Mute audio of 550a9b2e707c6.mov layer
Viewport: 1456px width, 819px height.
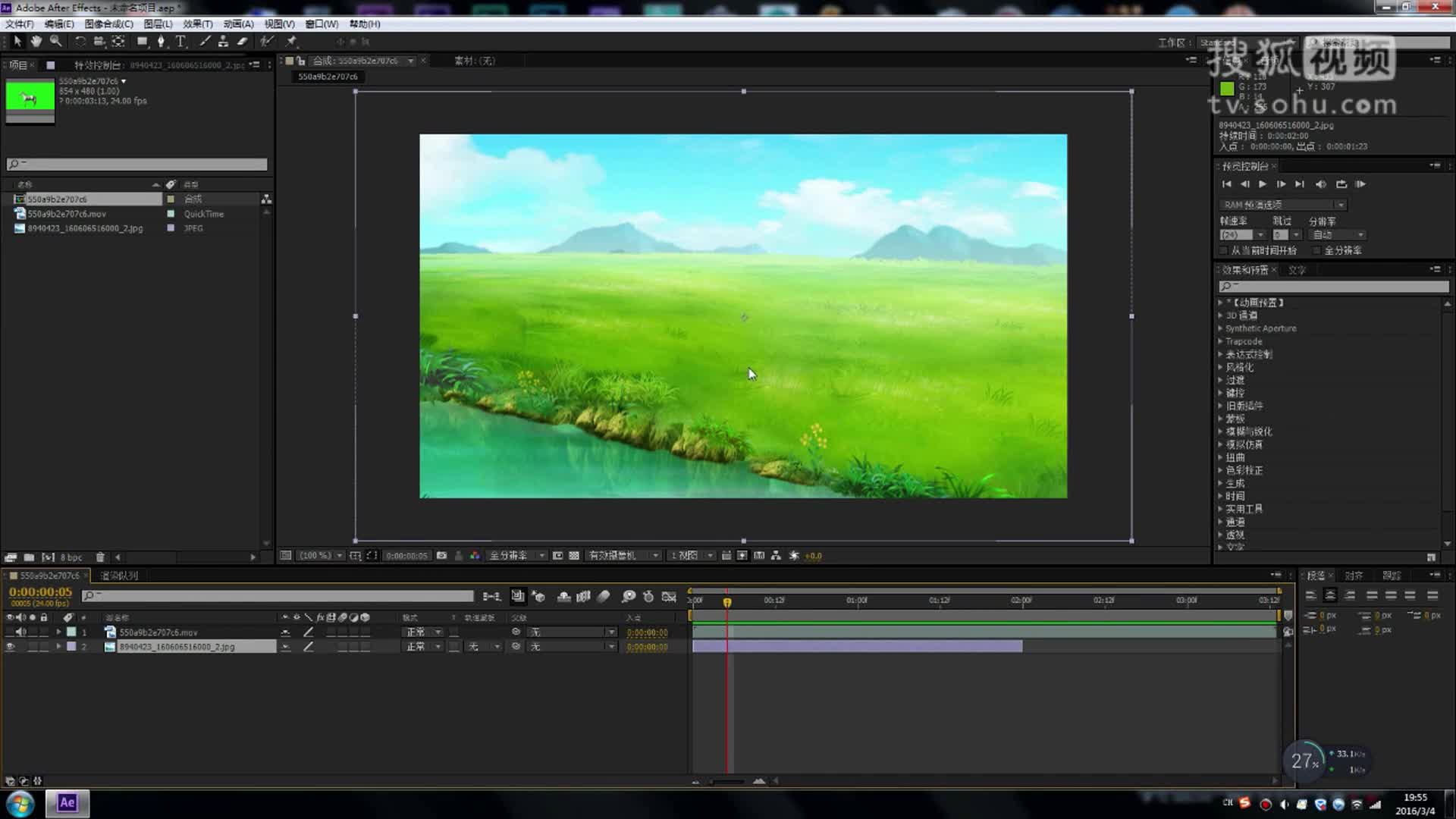coord(21,632)
